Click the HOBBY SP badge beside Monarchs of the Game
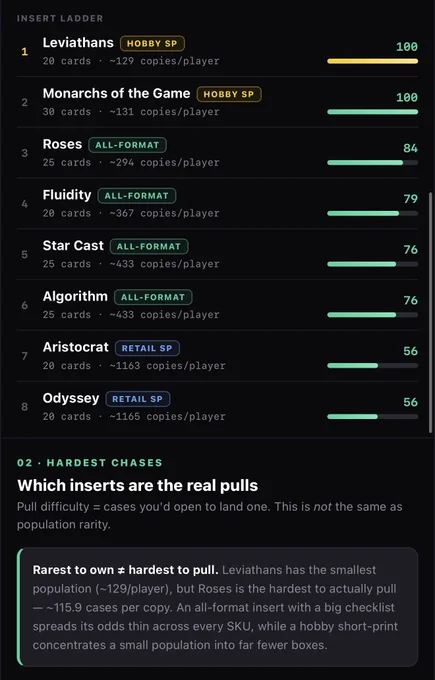 tap(229, 94)
